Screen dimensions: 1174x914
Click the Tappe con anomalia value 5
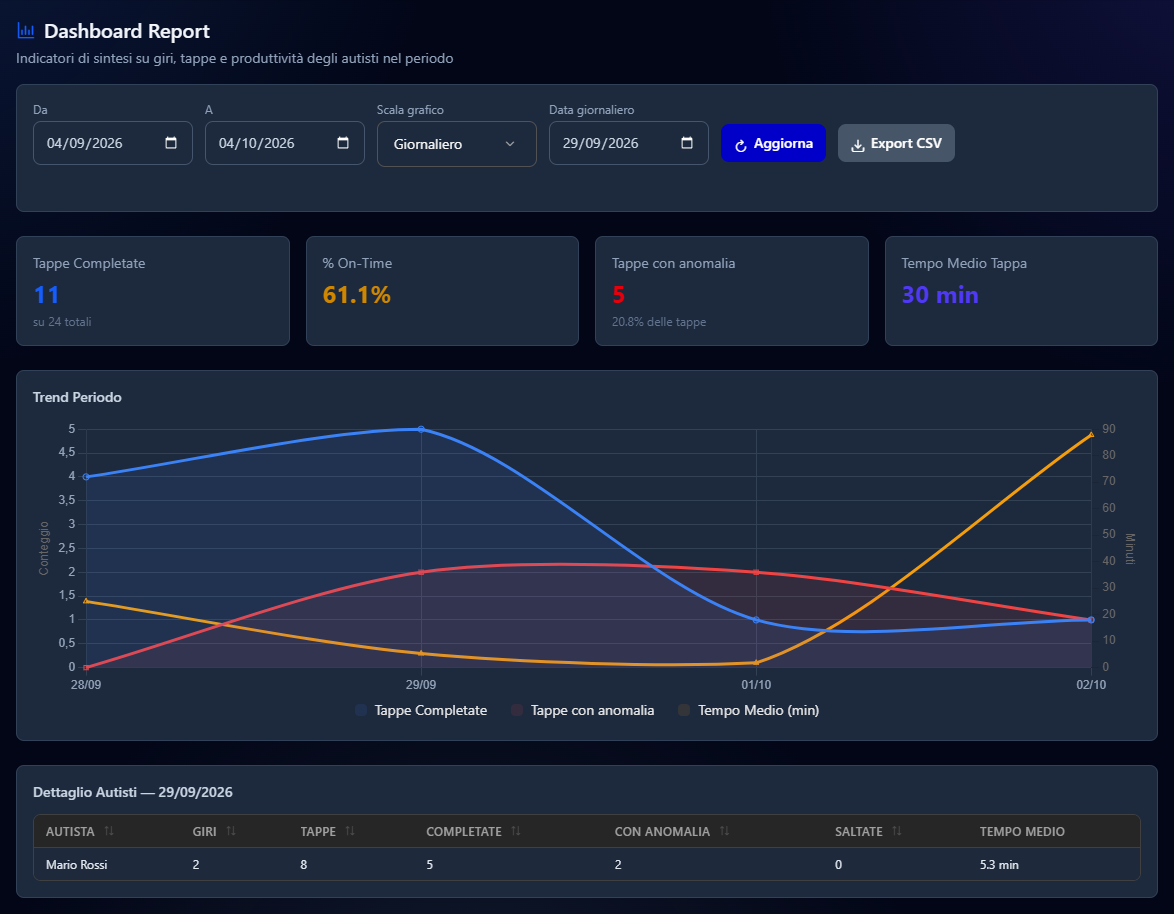(x=618, y=295)
